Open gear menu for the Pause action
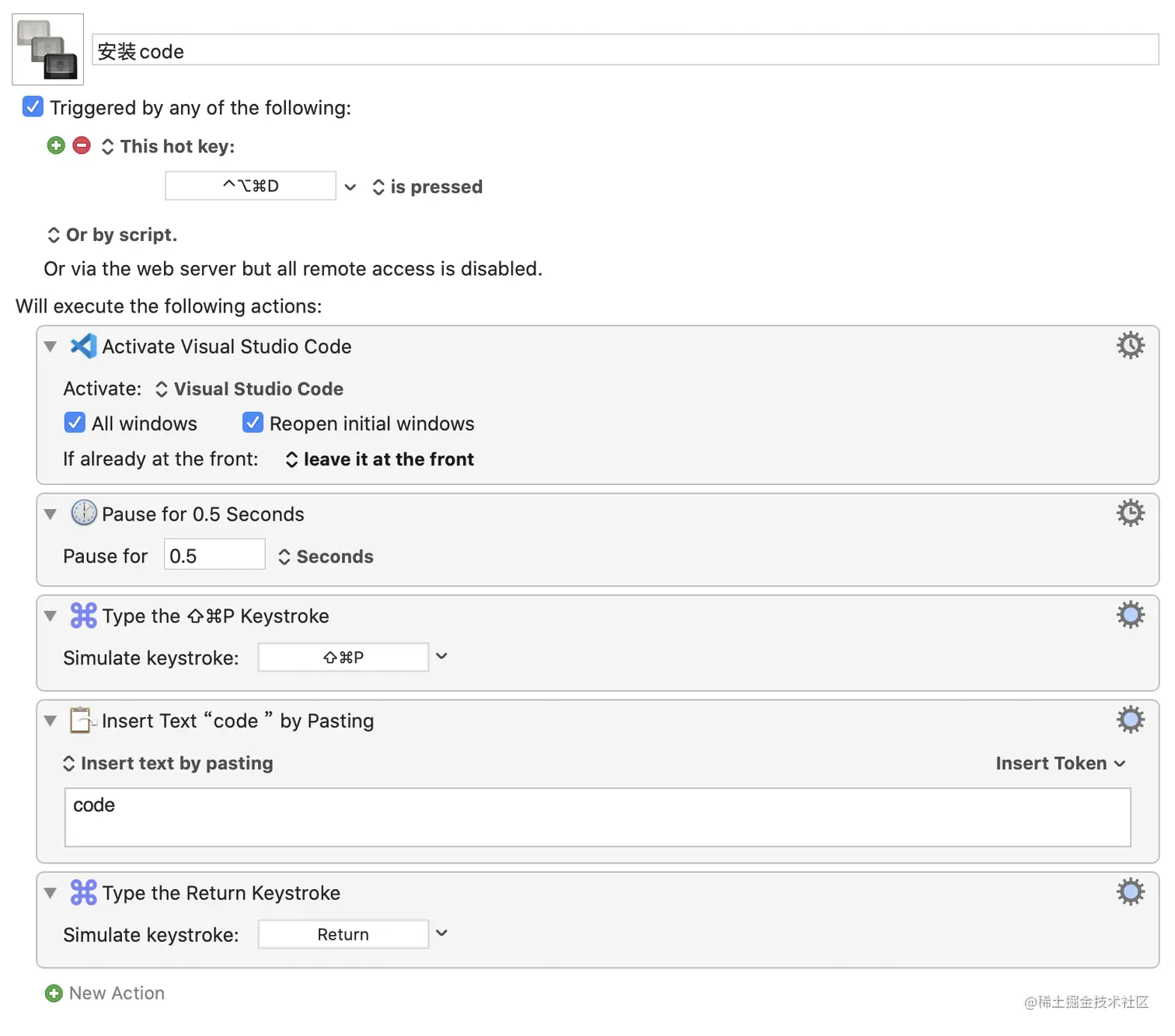1175x1036 pixels. [x=1131, y=513]
